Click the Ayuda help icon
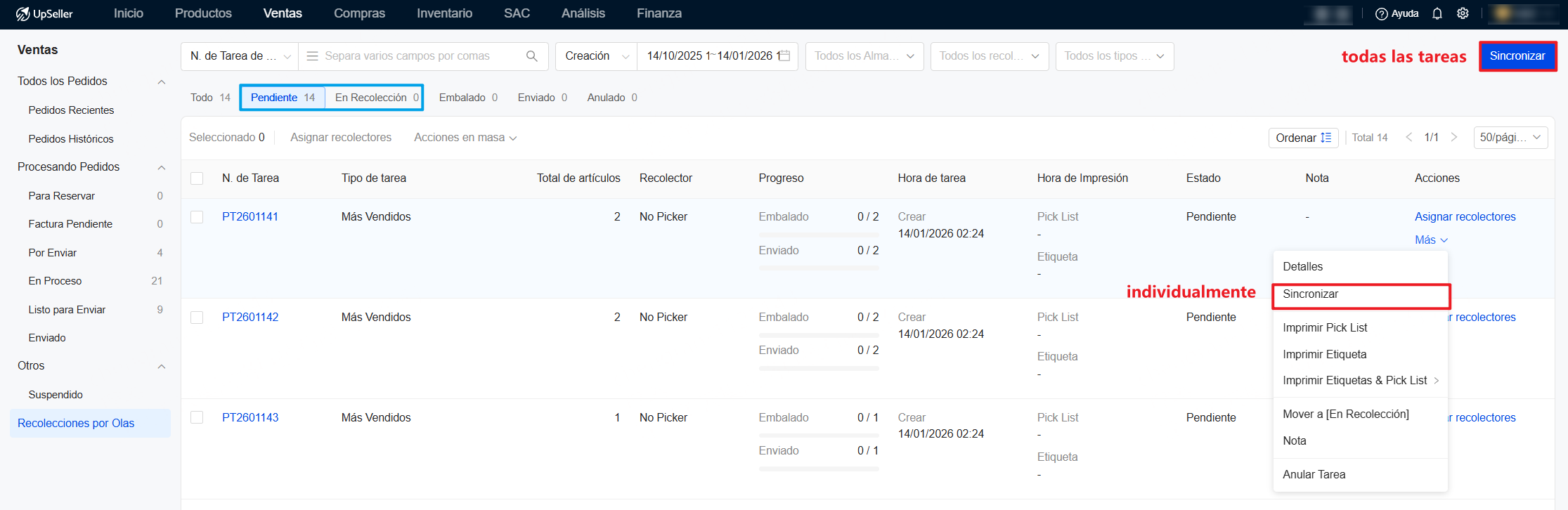 pyautogui.click(x=1381, y=14)
